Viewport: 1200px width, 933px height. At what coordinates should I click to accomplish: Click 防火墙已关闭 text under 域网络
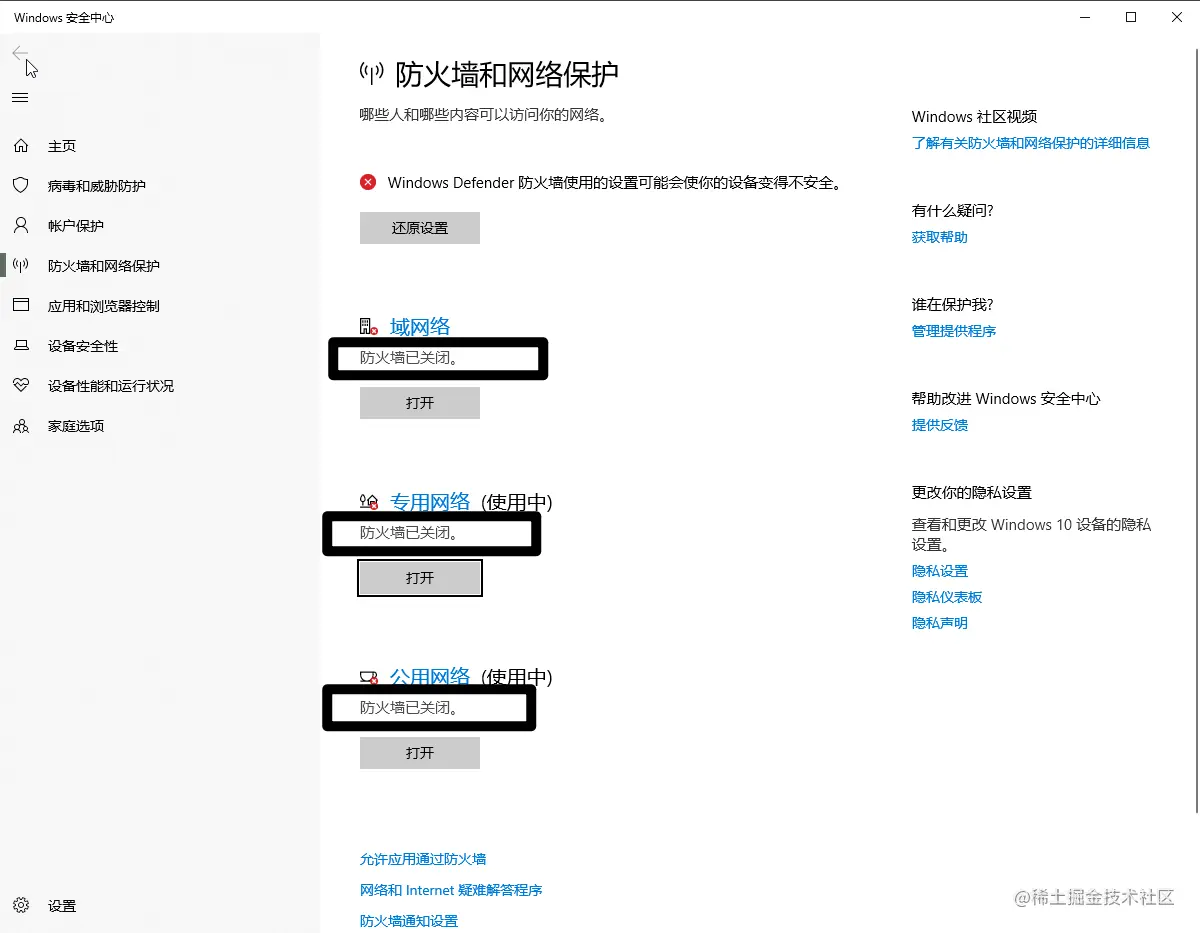pyautogui.click(x=409, y=357)
